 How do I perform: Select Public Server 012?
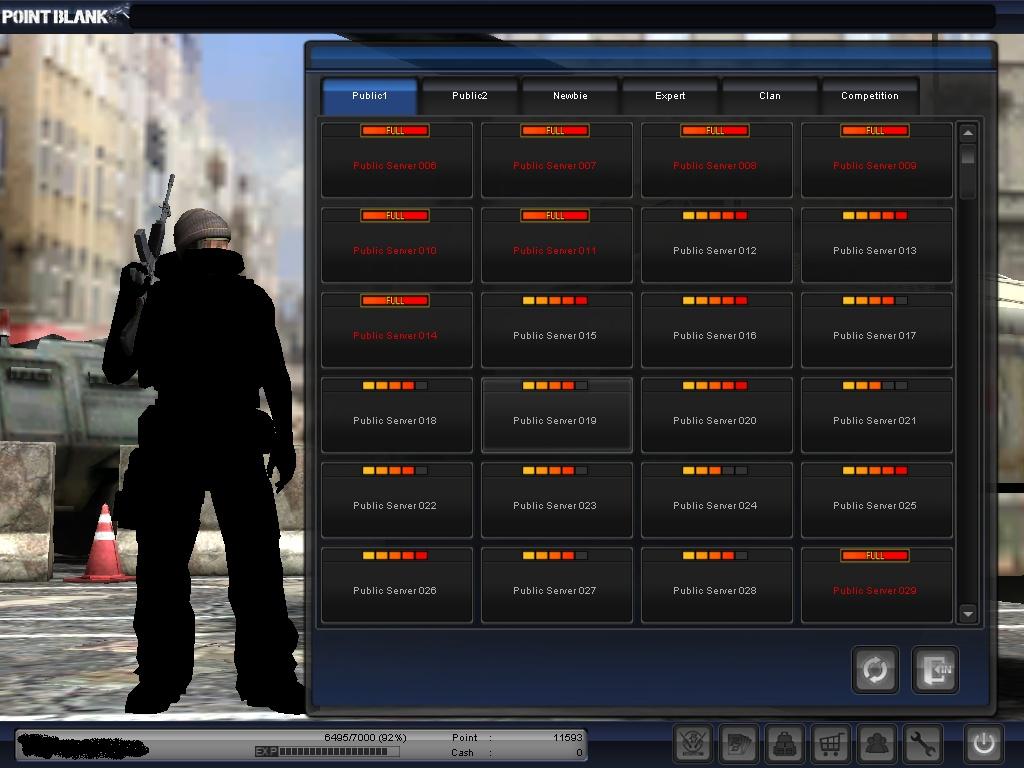[x=716, y=245]
